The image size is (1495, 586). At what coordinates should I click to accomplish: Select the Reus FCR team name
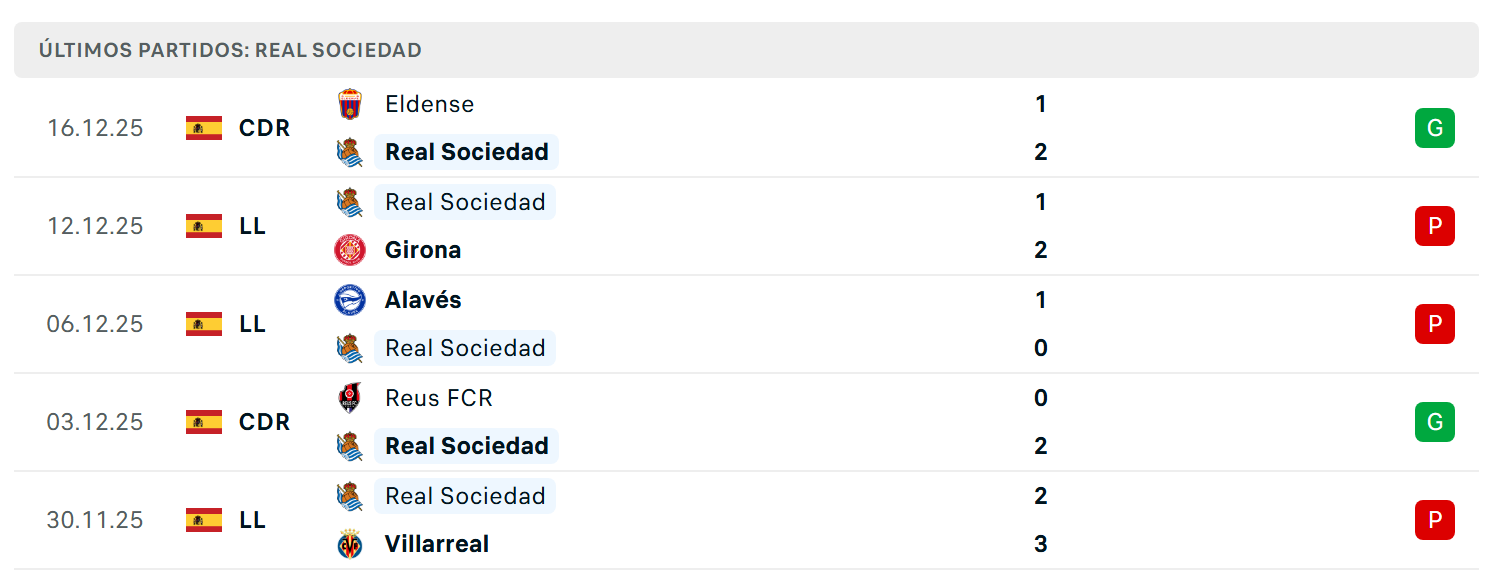pos(439,398)
